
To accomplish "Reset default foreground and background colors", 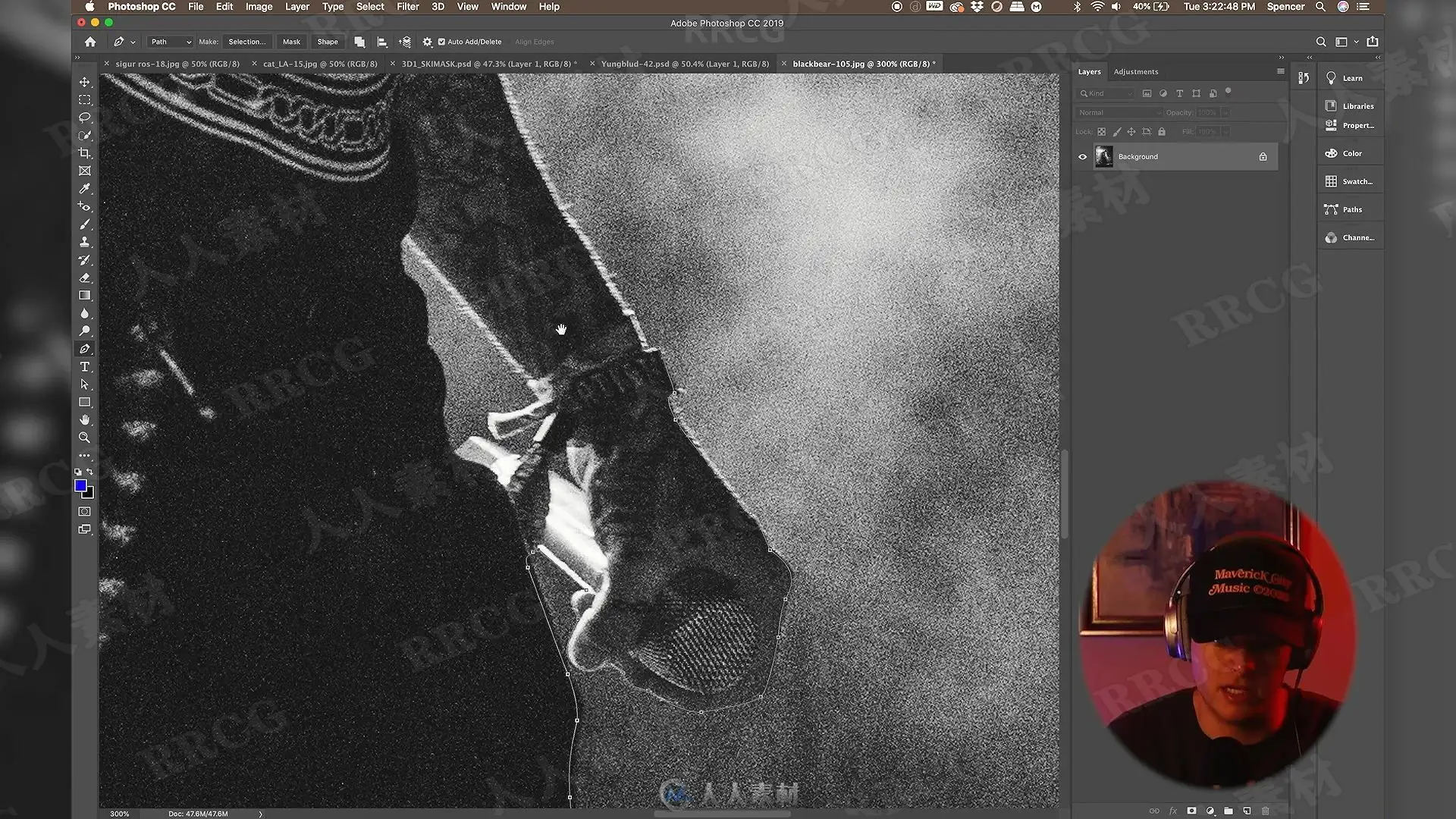I will point(78,472).
